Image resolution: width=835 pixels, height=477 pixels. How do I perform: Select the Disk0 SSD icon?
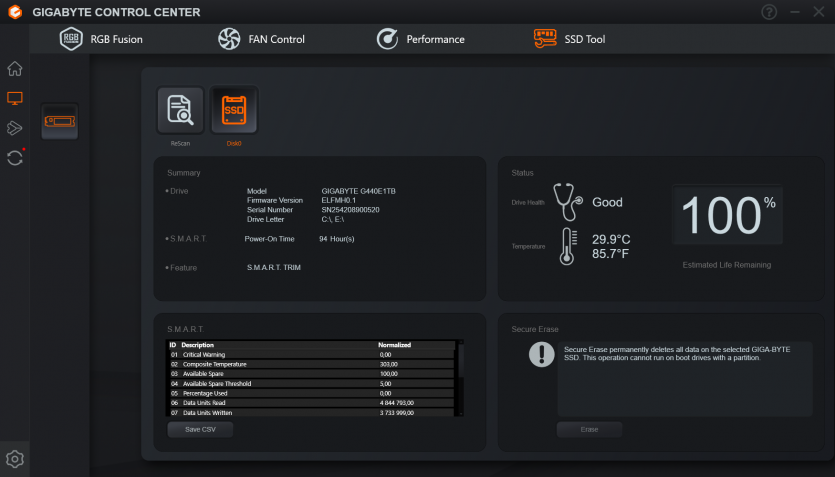point(234,111)
